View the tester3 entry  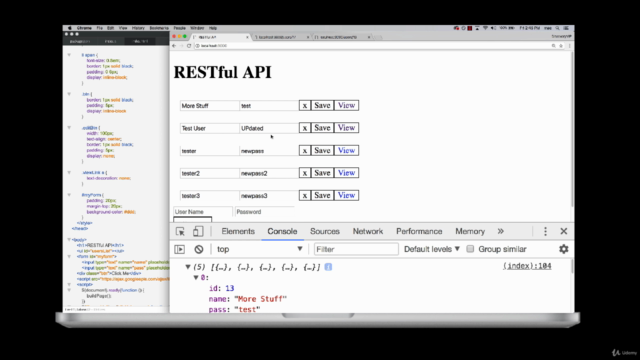pyautogui.click(x=347, y=196)
